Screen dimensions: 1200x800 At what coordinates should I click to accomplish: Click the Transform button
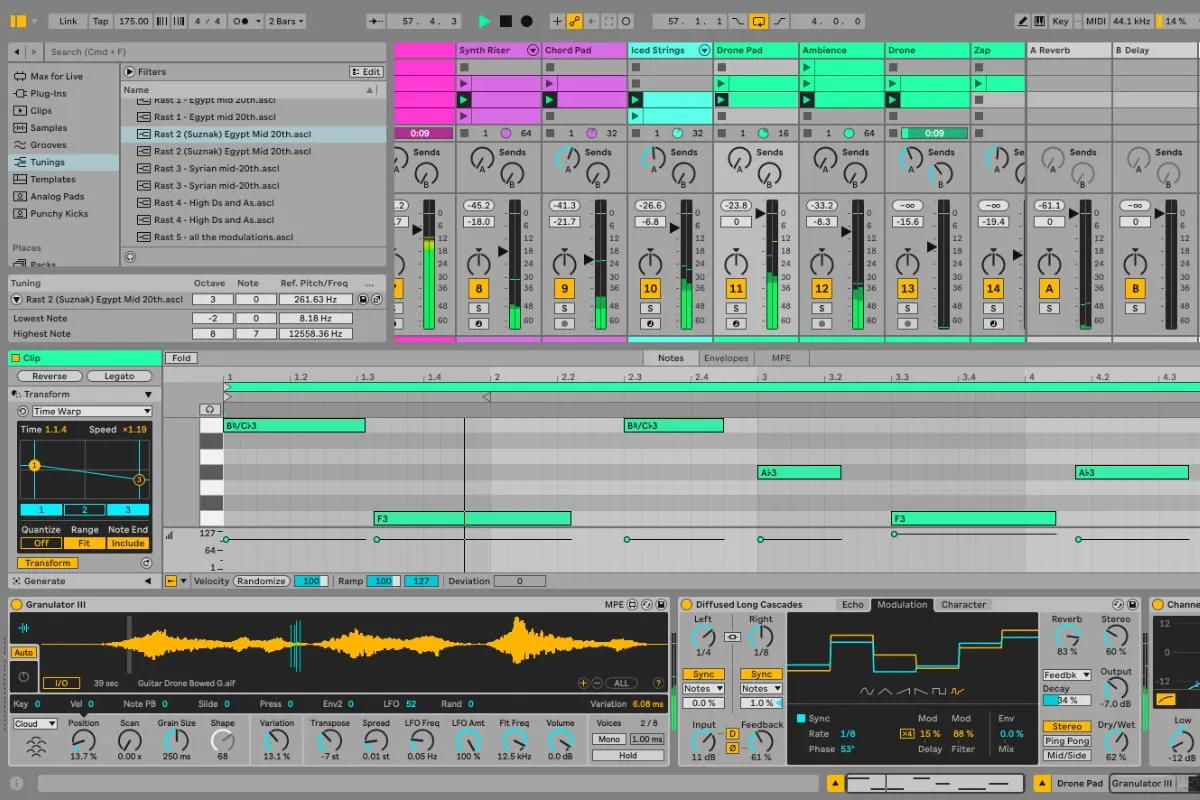coord(48,563)
